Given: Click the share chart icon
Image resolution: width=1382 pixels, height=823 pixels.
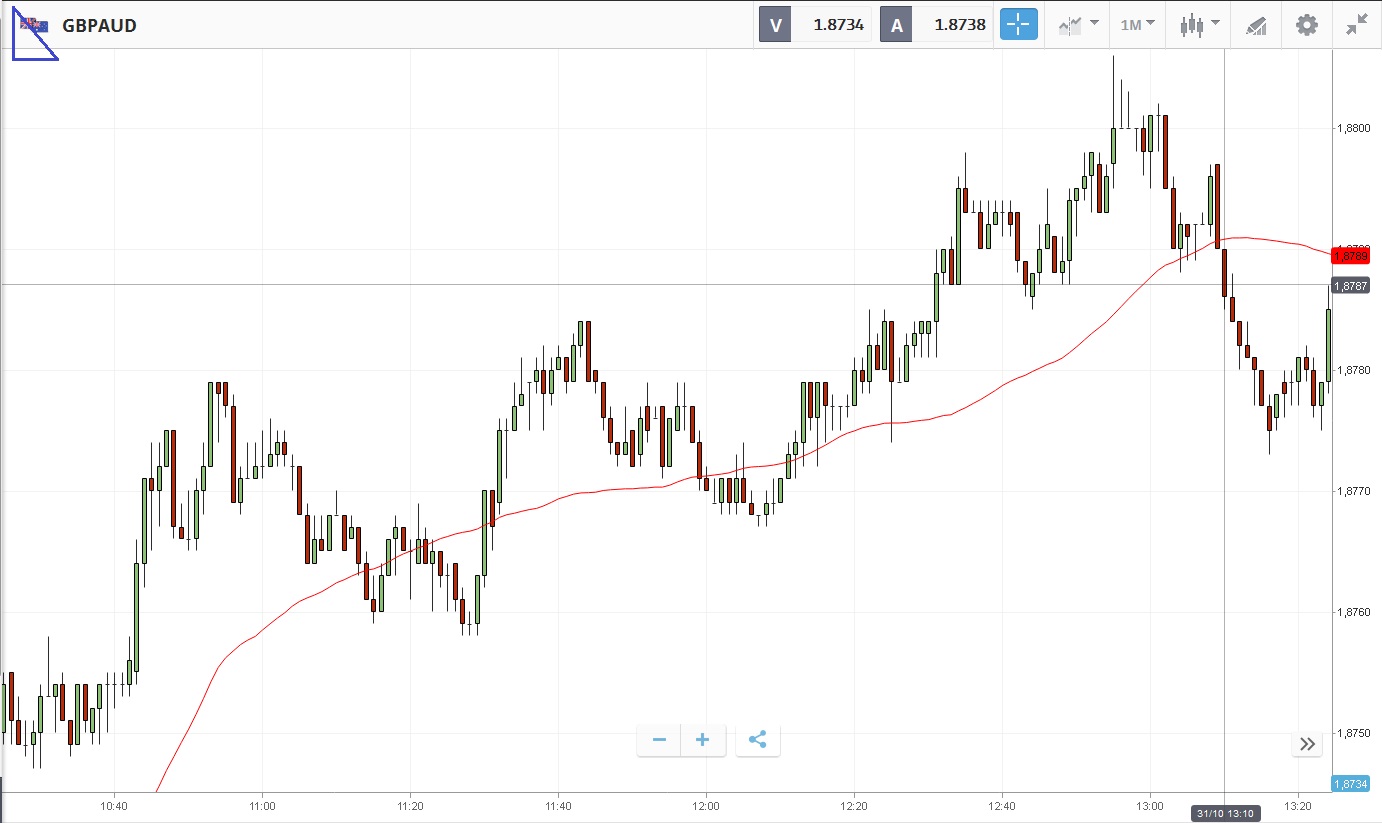Looking at the screenshot, I should coord(757,740).
